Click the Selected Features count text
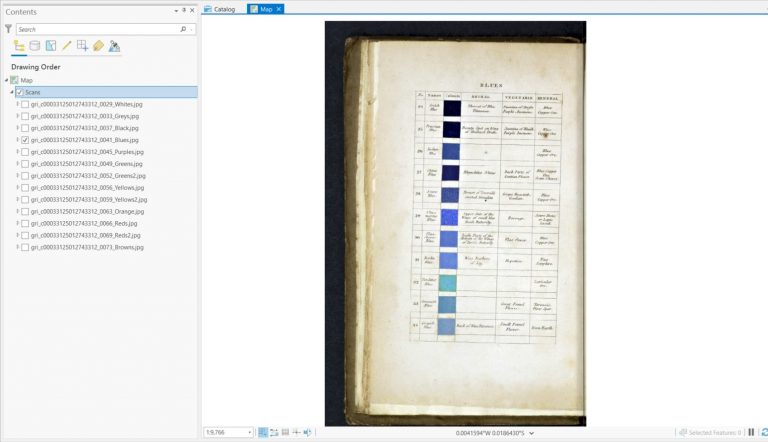The image size is (768, 442). coord(715,433)
